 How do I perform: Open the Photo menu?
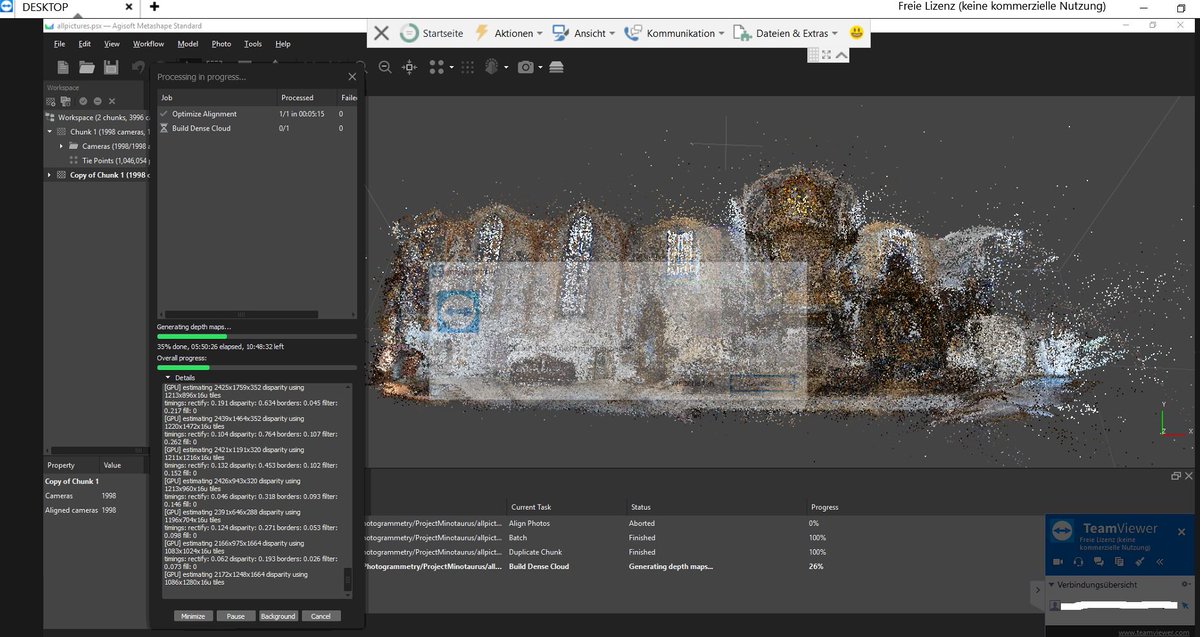(221, 44)
